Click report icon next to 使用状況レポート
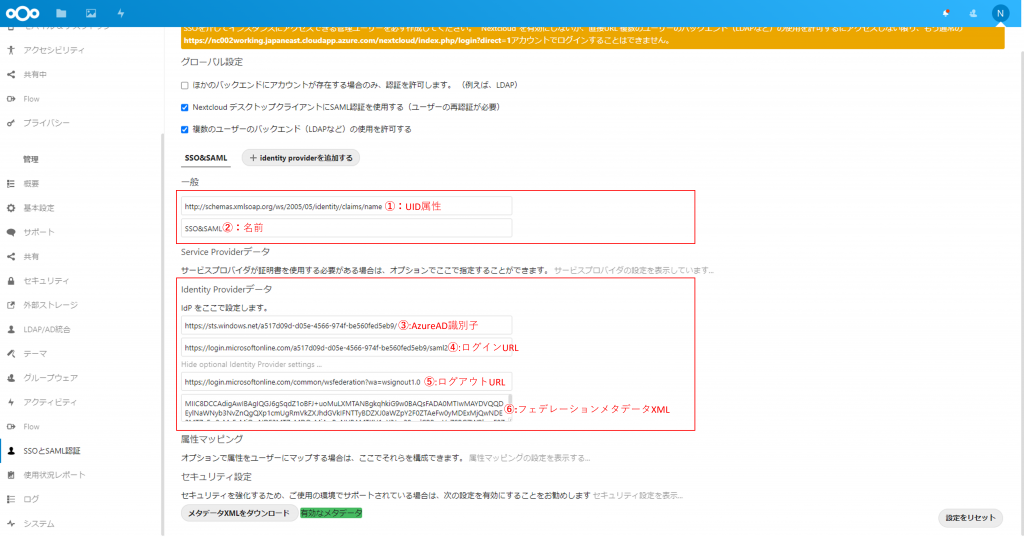 pyautogui.click(x=10, y=475)
